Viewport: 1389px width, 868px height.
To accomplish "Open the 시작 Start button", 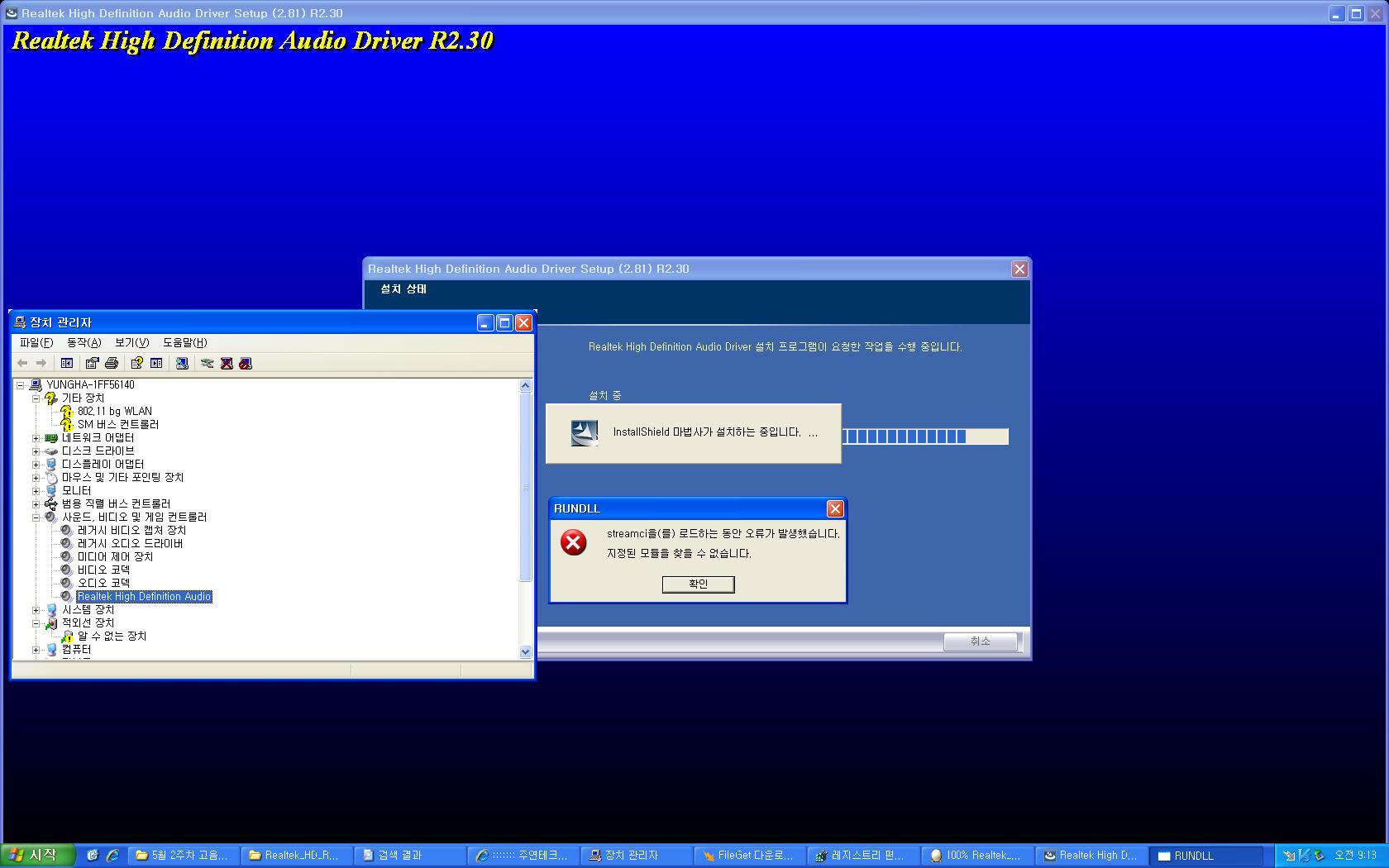I will coord(36,856).
